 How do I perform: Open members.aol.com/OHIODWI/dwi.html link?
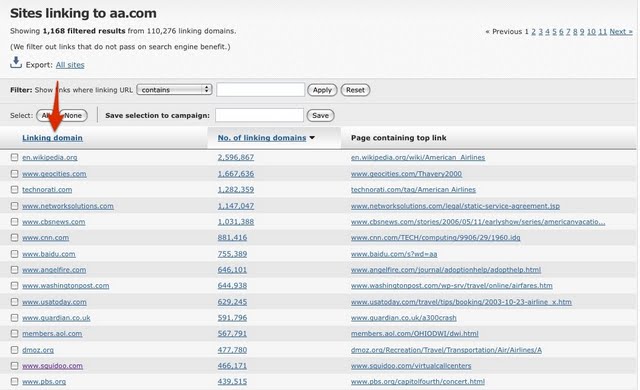[x=415, y=334]
